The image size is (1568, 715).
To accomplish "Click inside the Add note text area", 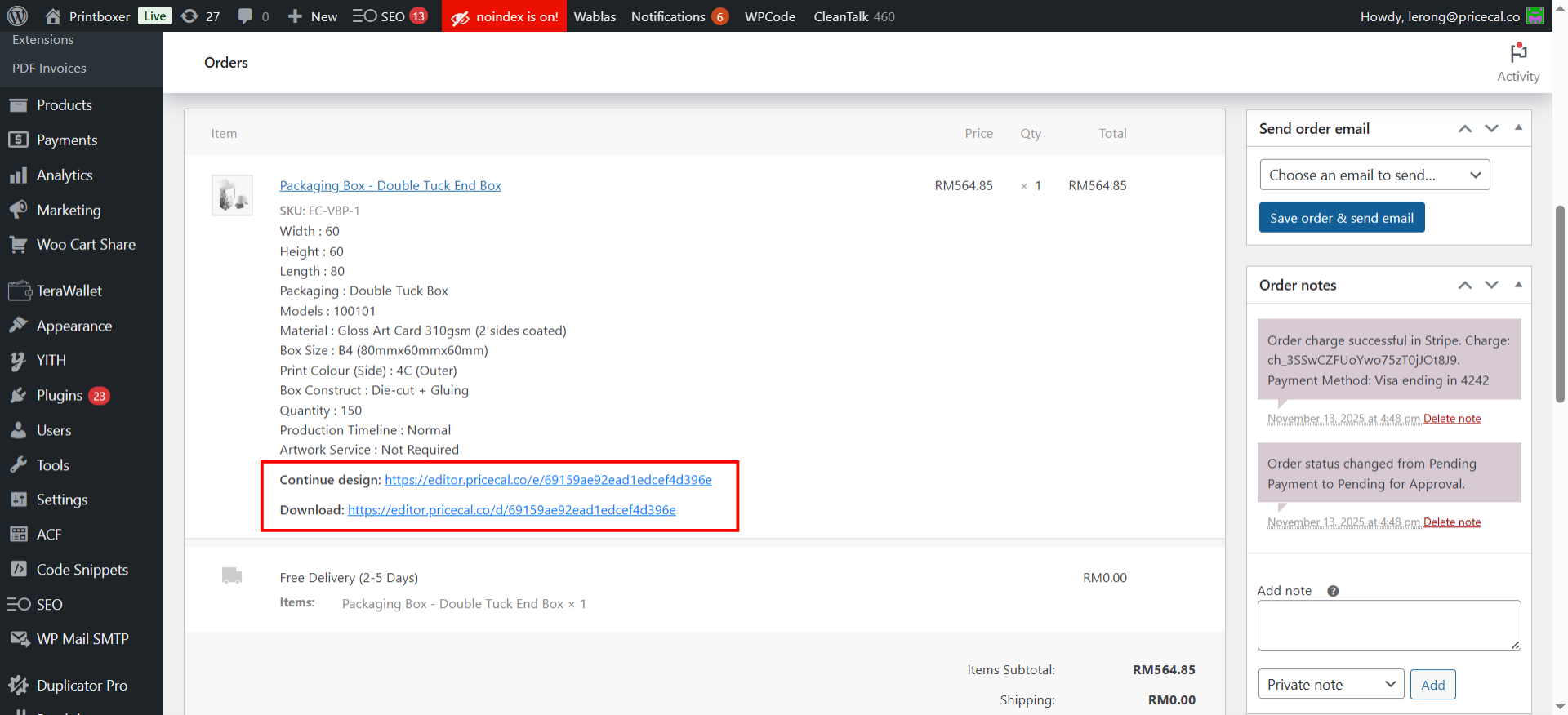I will [x=1388, y=625].
